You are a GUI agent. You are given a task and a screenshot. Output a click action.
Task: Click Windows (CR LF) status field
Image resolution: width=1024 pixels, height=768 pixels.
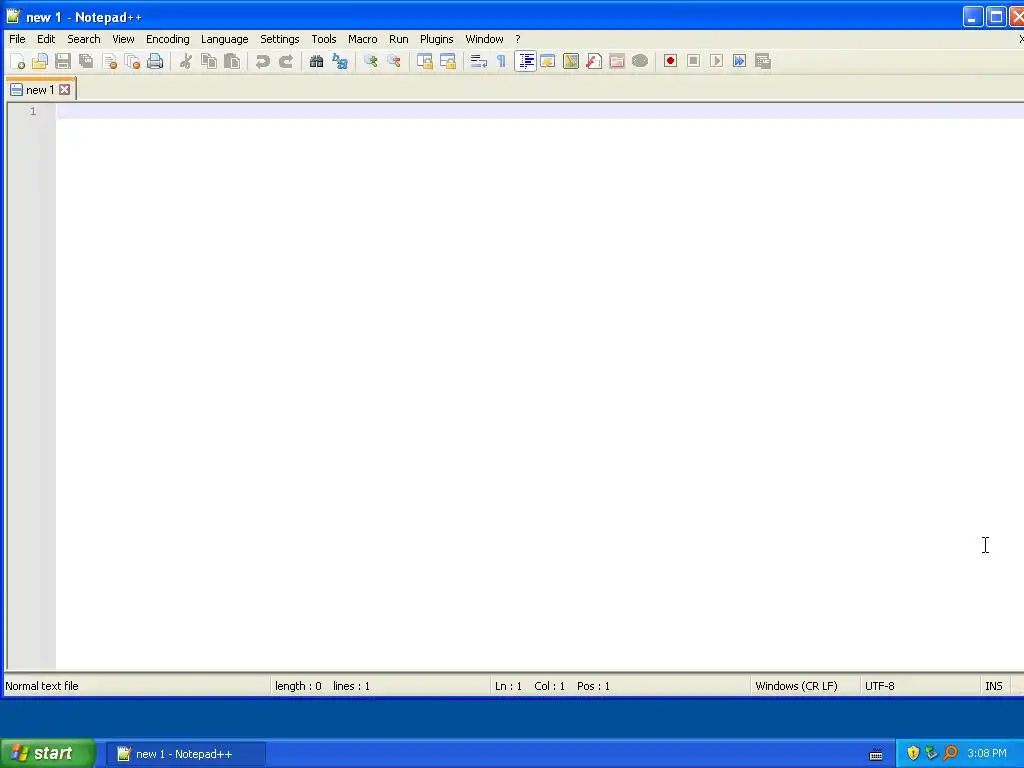click(796, 686)
